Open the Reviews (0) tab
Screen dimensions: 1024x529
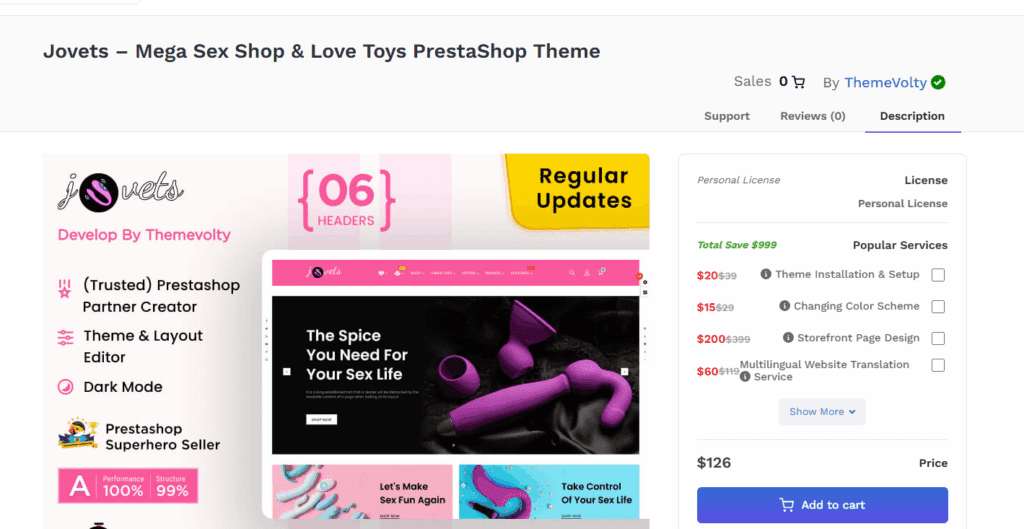[812, 116]
